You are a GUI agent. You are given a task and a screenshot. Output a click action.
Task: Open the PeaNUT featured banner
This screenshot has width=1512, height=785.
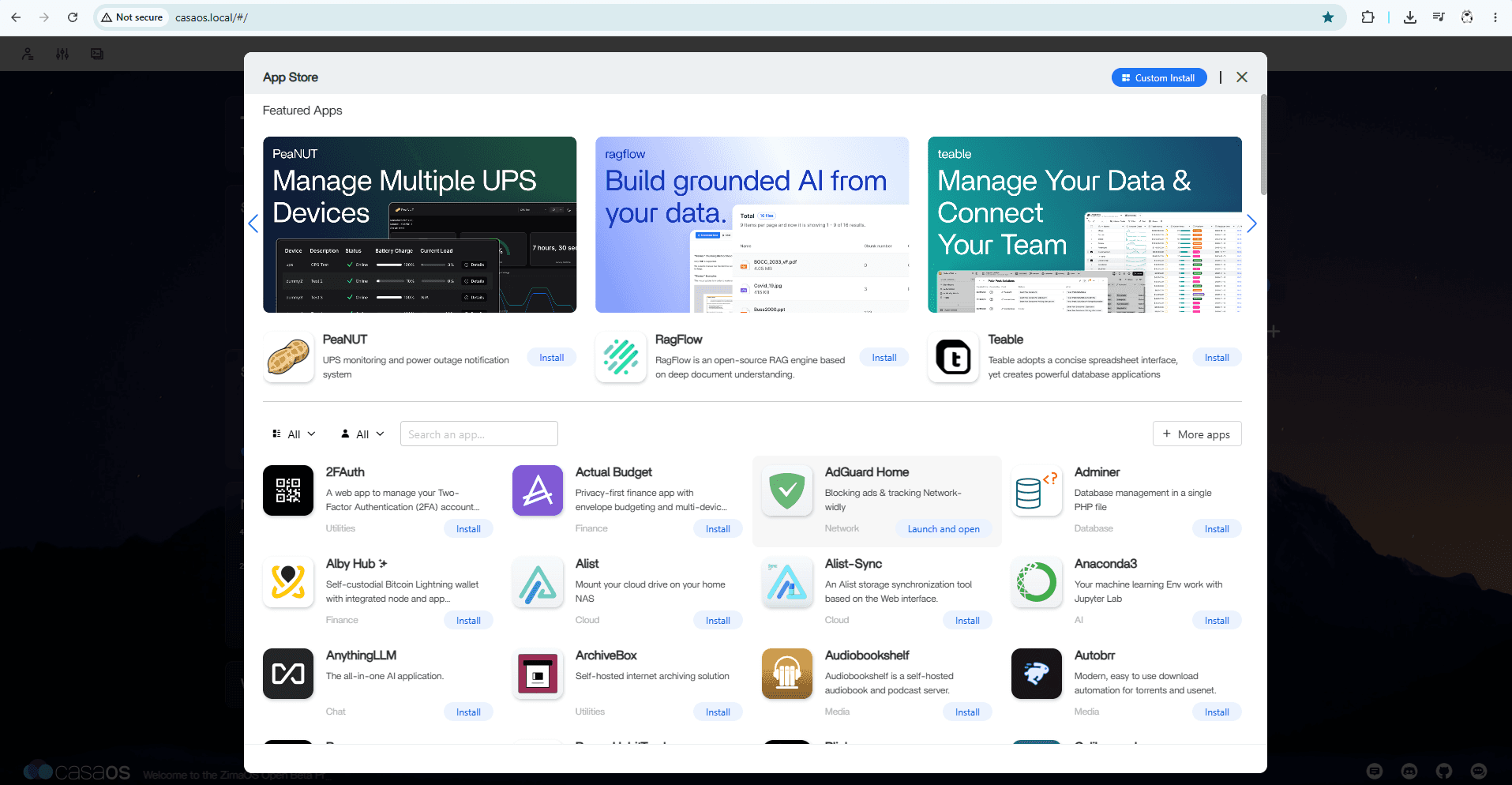(420, 224)
